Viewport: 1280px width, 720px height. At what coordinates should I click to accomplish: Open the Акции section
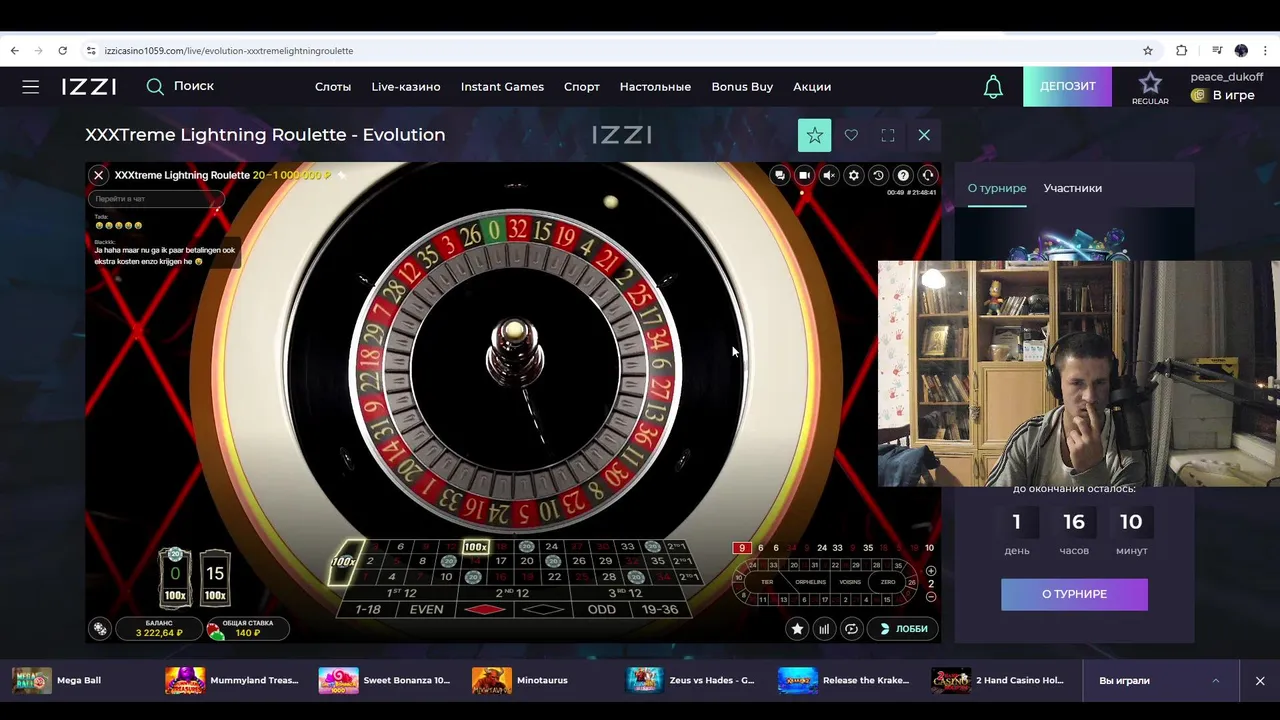[x=812, y=87]
